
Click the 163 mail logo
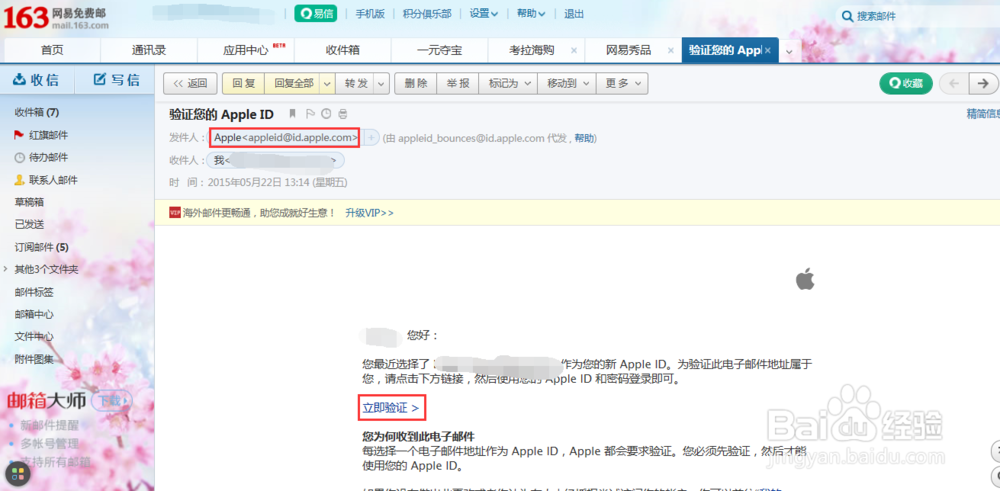pyautogui.click(x=55, y=18)
